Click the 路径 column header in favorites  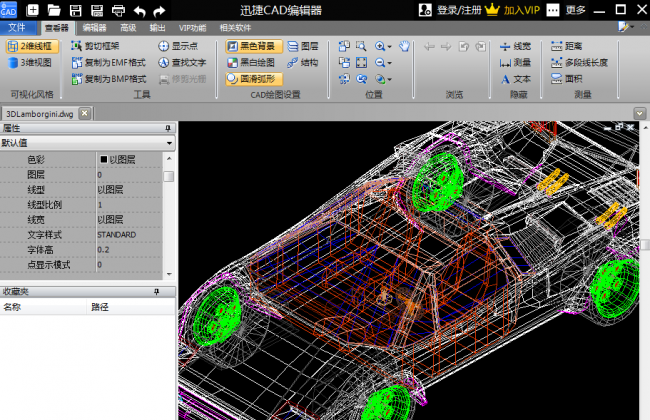coord(131,307)
